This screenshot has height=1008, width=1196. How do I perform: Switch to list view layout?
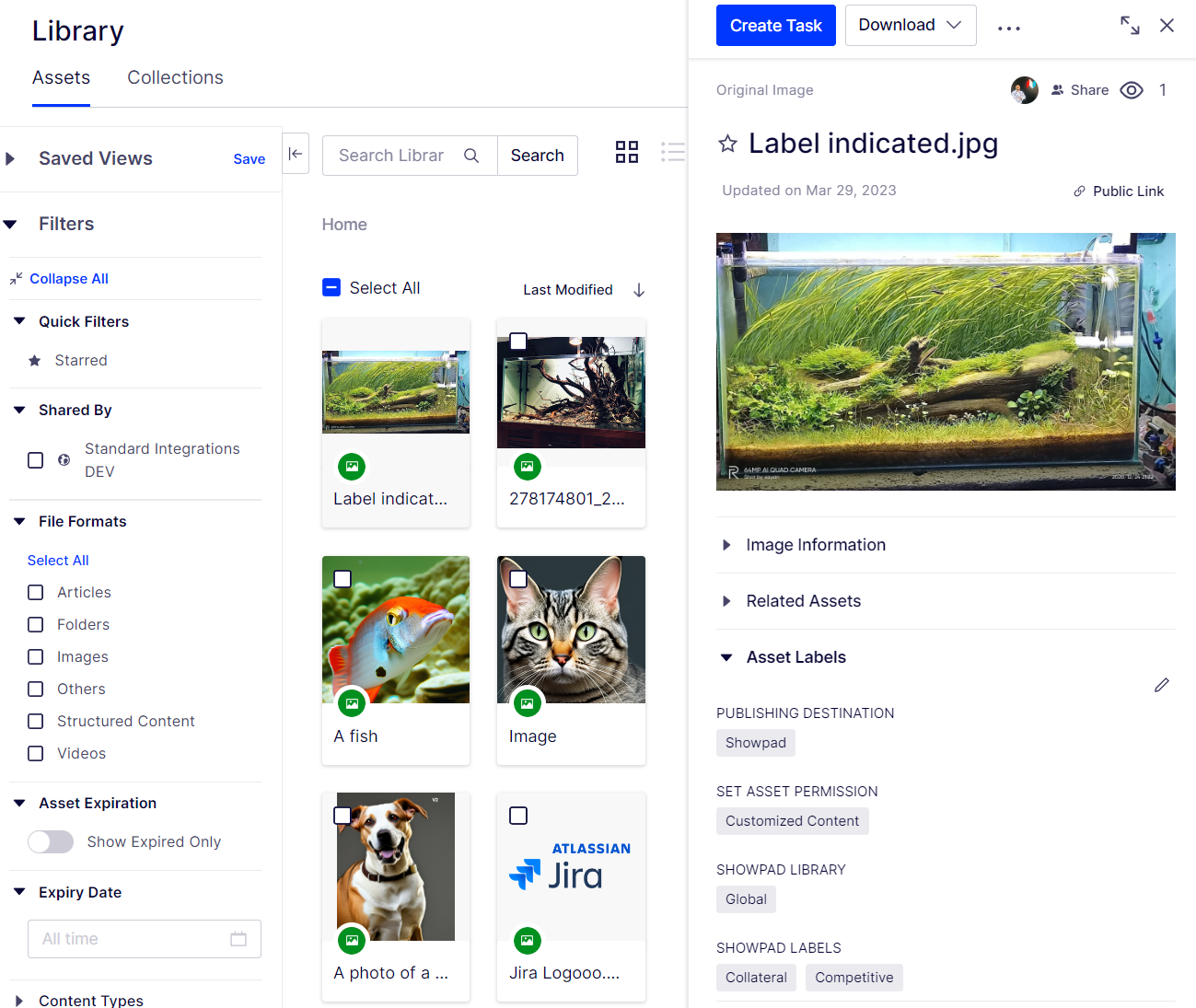click(673, 152)
